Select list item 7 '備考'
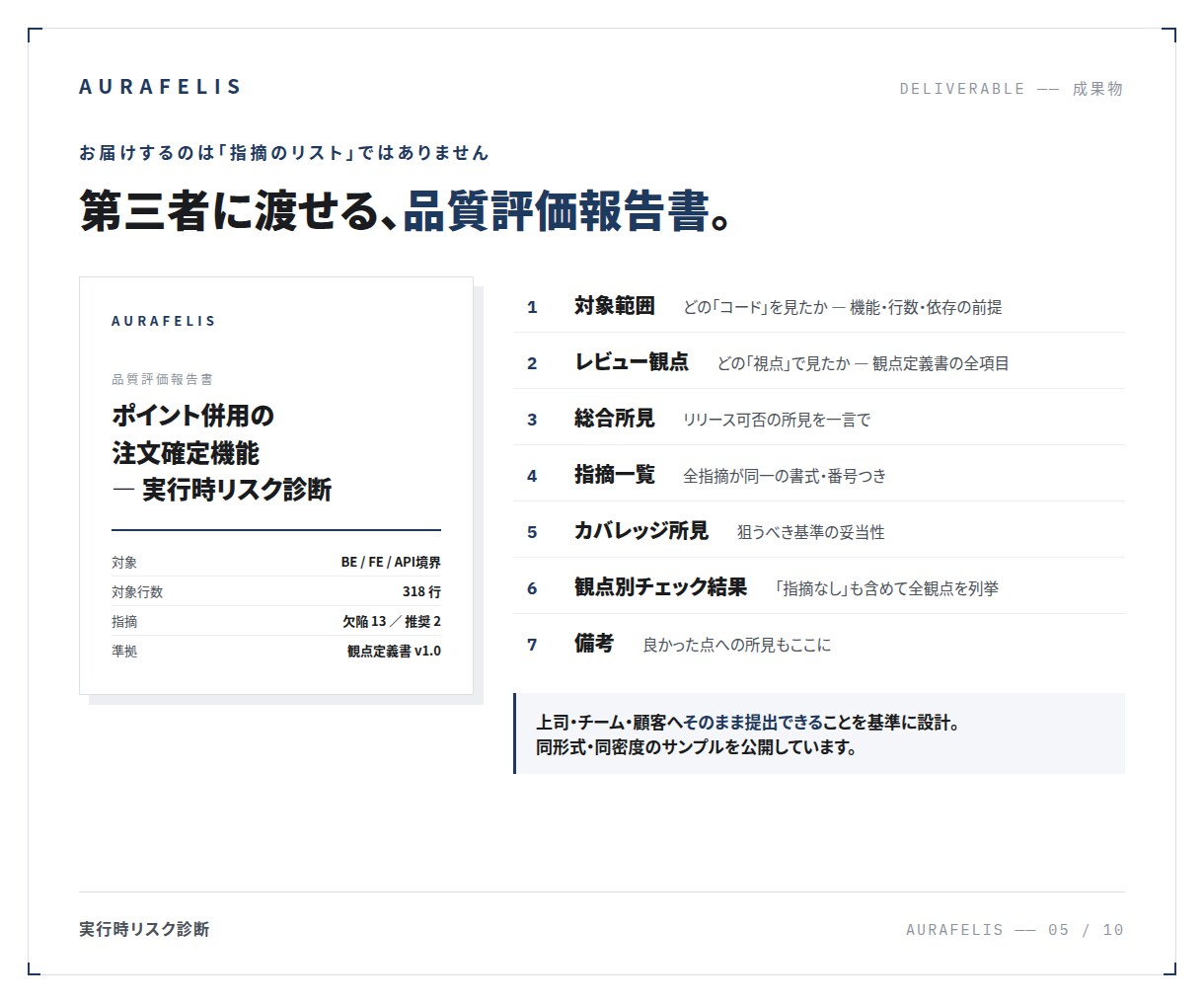Image resolution: width=1204 pixels, height=1003 pixels. (819, 644)
